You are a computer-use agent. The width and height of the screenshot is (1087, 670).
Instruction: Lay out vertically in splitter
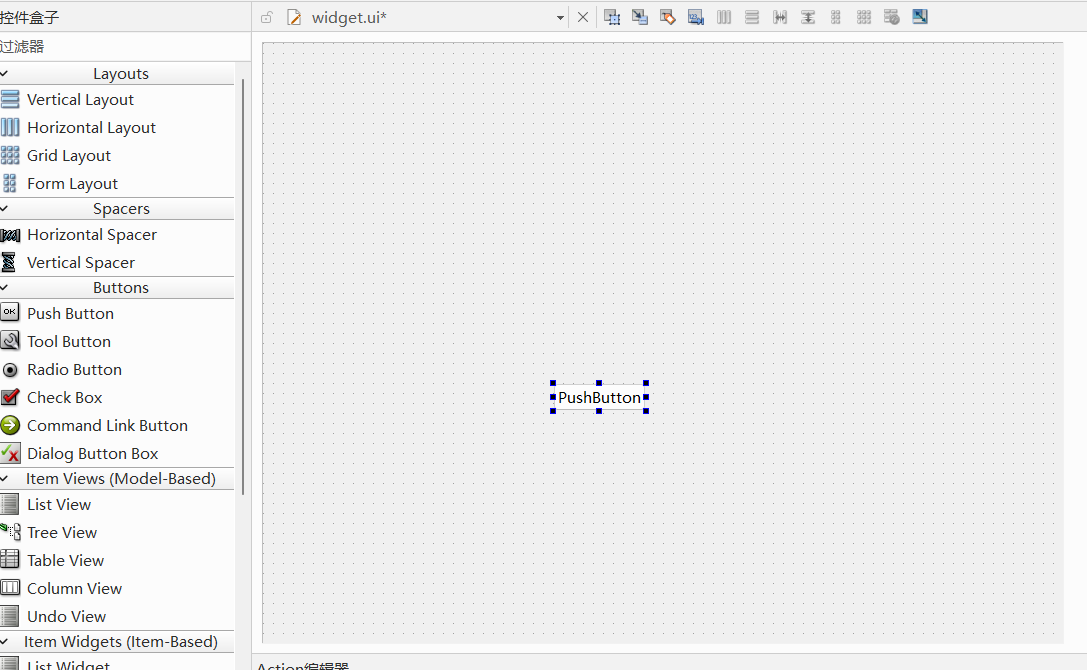tap(808, 17)
